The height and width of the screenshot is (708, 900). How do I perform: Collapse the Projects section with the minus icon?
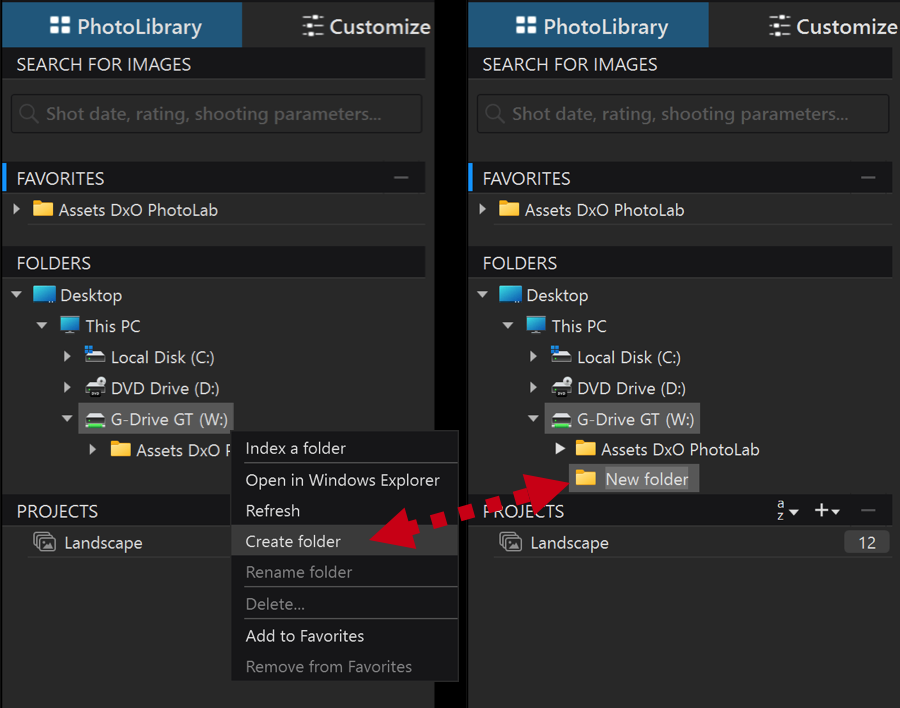click(x=868, y=510)
